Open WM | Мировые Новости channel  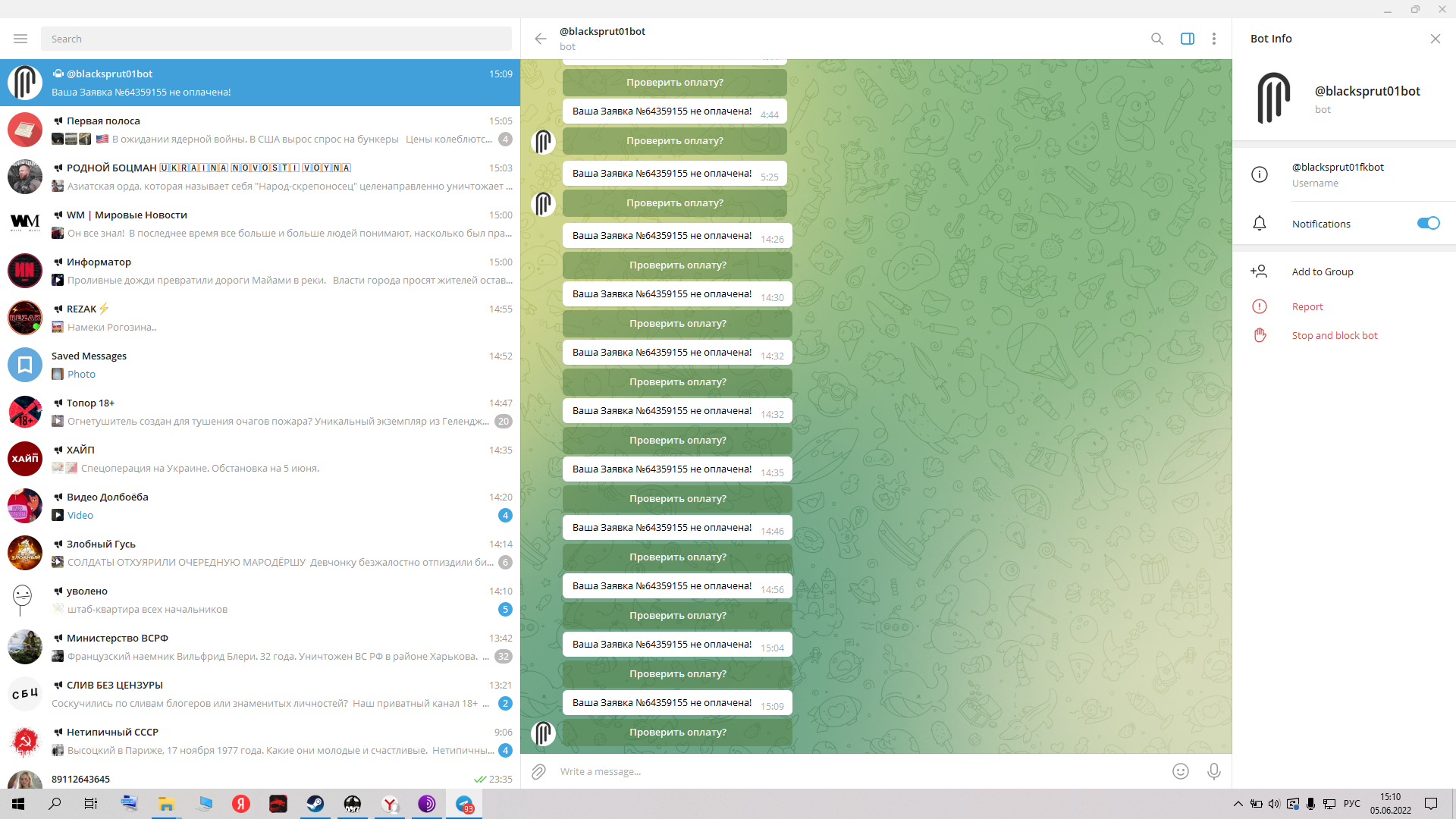260,224
